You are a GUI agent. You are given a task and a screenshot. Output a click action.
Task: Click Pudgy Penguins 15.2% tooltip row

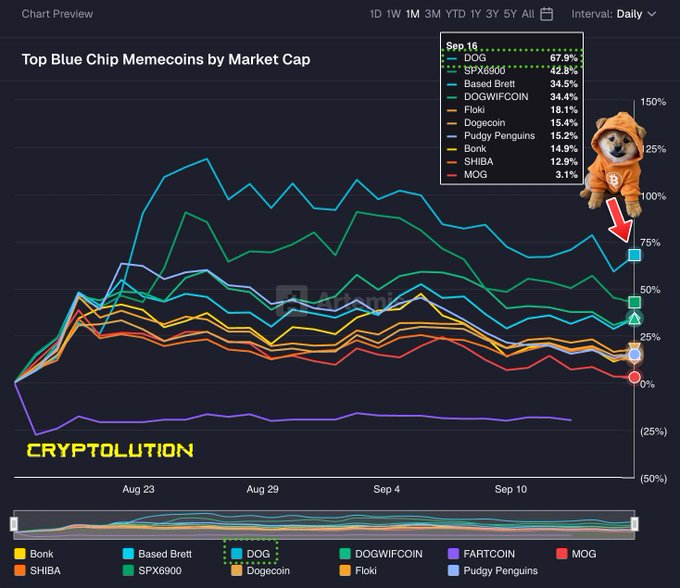pos(512,136)
